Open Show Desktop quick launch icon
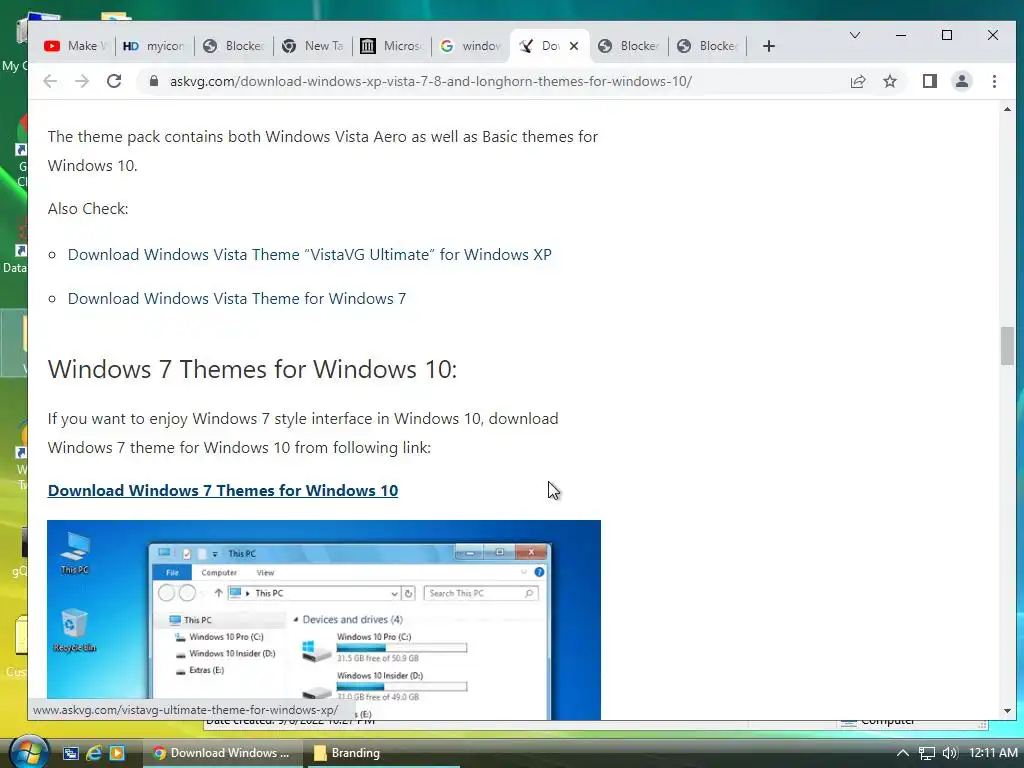This screenshot has height=768, width=1024. [71, 753]
